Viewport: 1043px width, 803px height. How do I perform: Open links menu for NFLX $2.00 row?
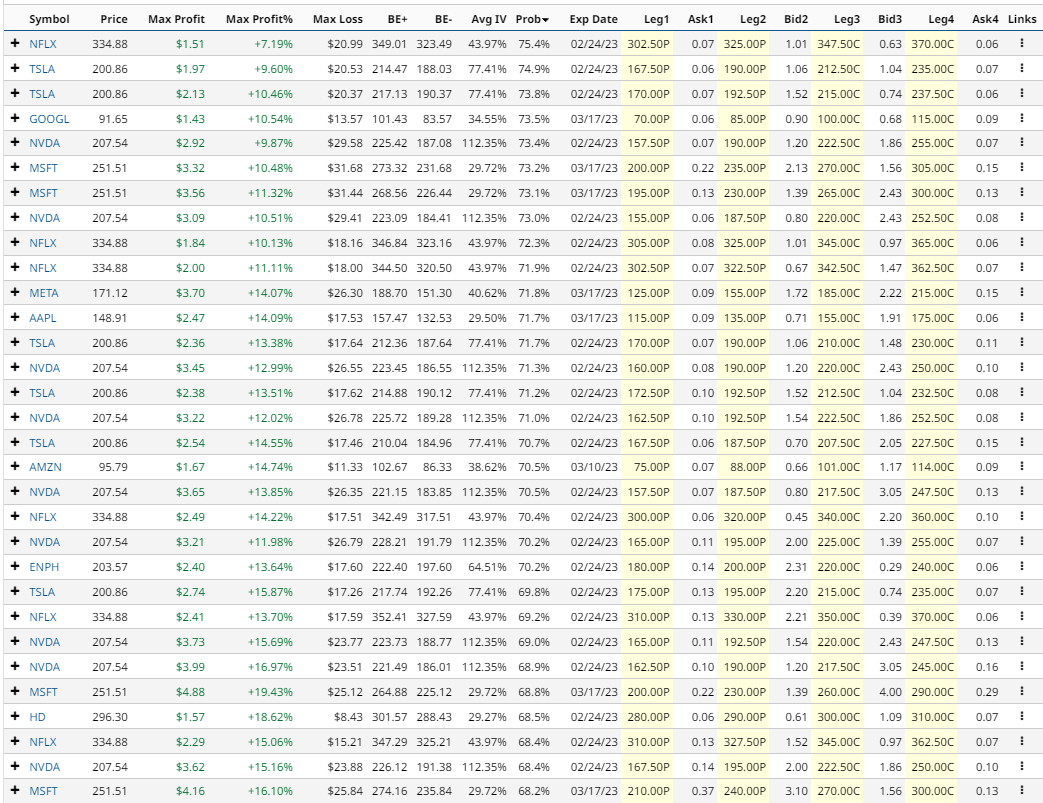1022,267
